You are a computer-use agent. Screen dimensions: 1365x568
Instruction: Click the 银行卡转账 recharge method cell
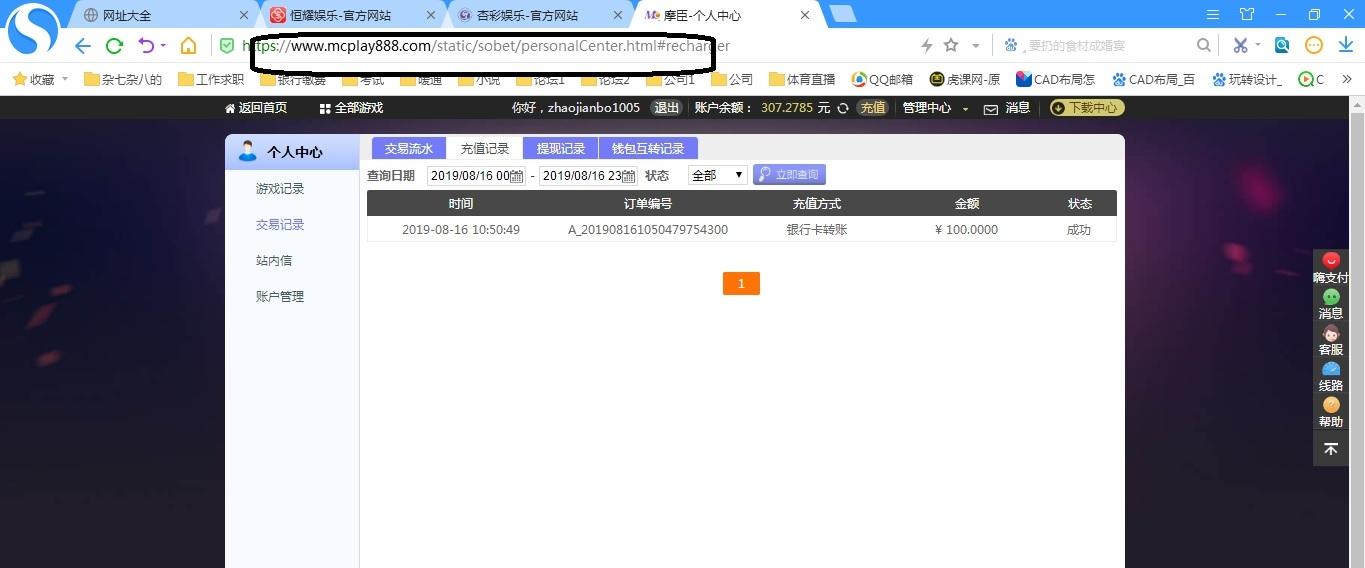[x=817, y=230]
